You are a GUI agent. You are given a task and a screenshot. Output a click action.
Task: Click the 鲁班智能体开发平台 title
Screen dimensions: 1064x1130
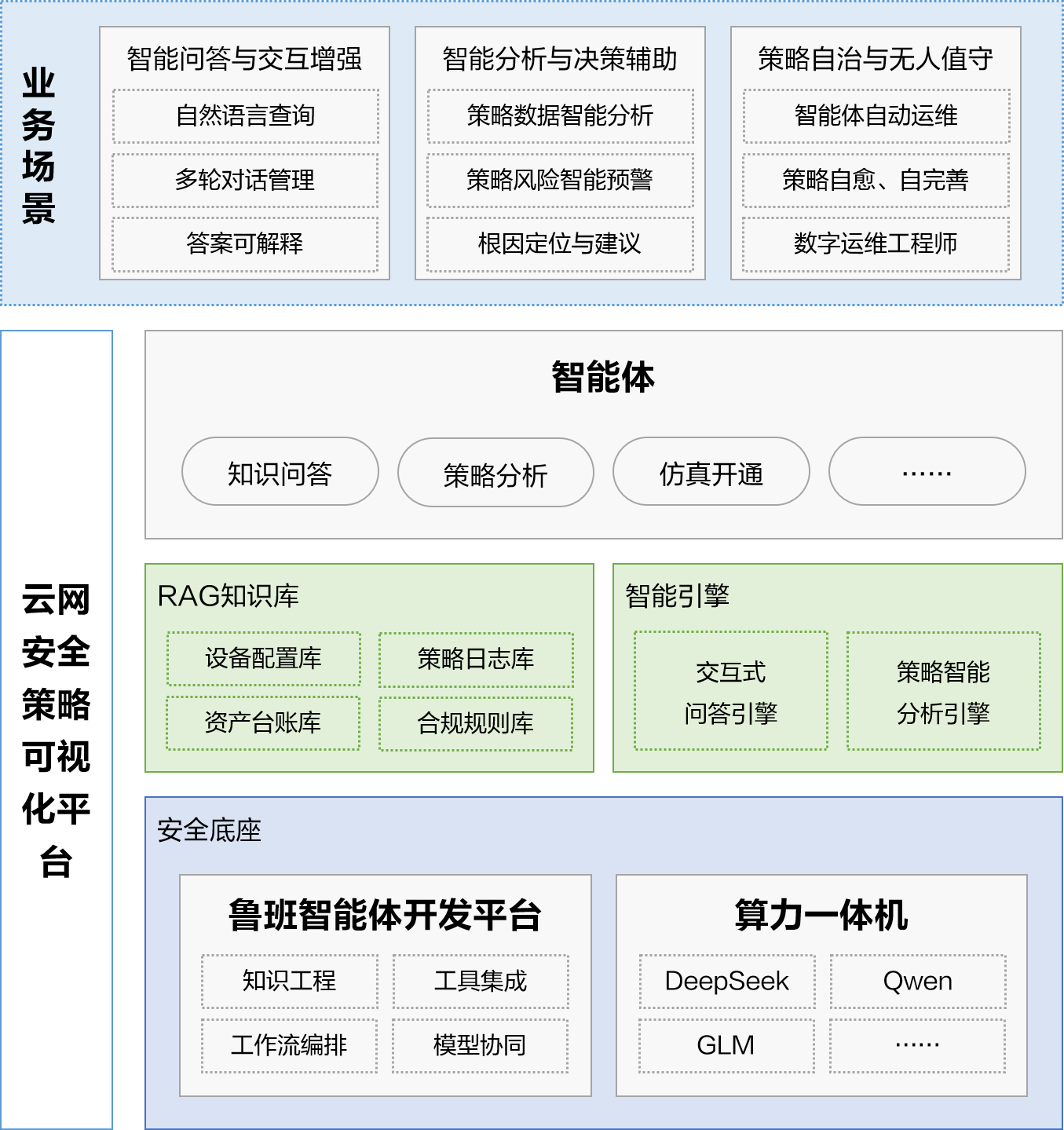pos(385,916)
